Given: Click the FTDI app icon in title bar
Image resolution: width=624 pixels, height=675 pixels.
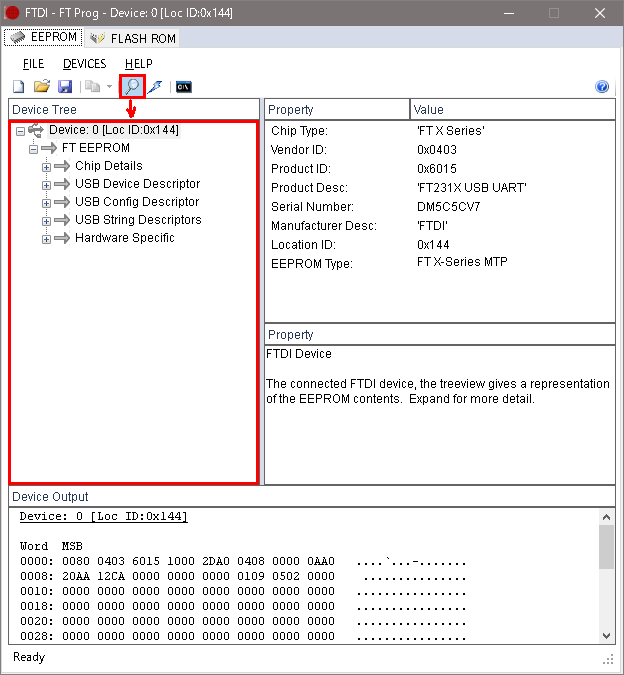Looking at the screenshot, I should click(12, 13).
